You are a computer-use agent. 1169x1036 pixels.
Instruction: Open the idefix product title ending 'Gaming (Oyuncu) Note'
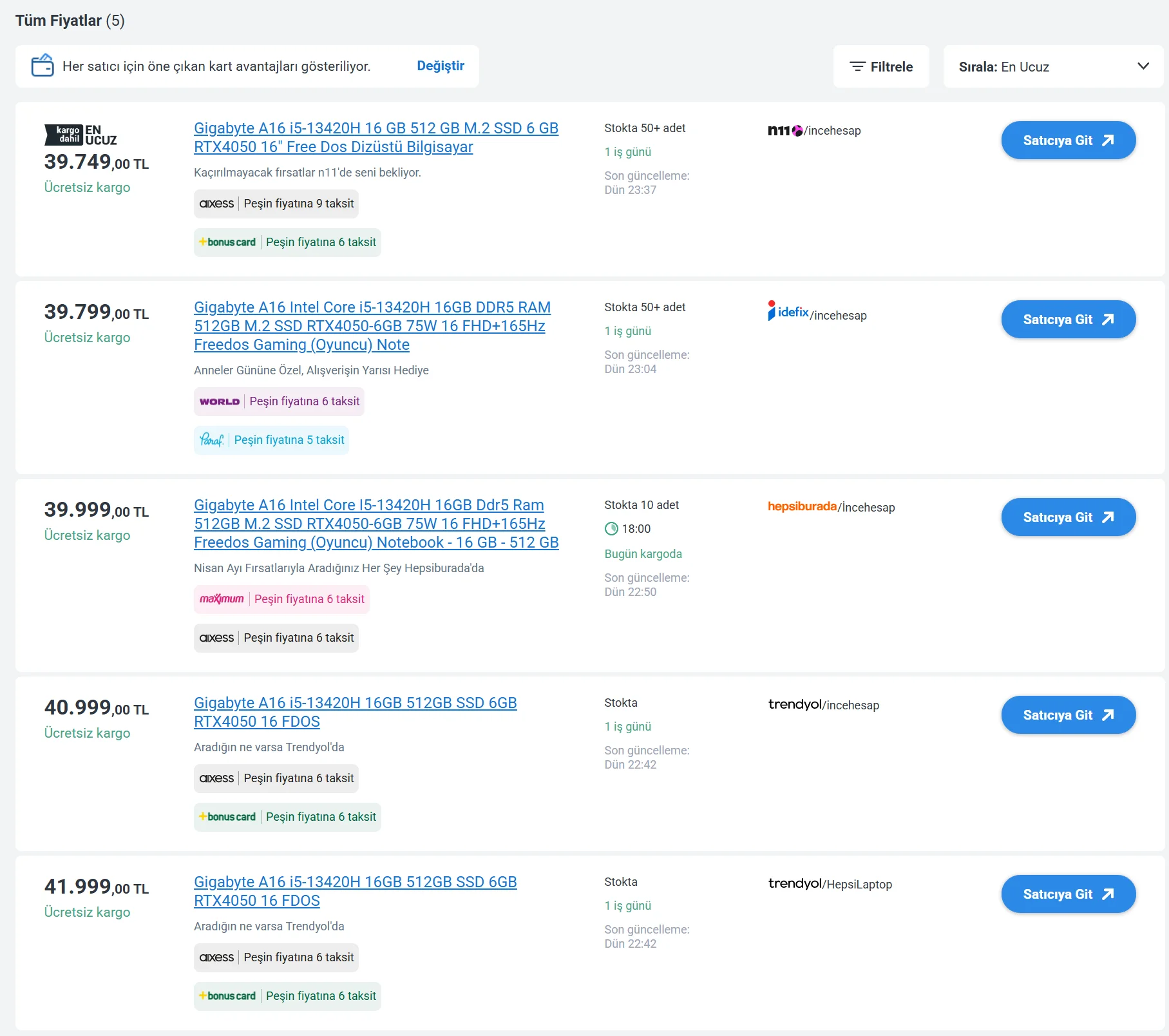click(372, 326)
